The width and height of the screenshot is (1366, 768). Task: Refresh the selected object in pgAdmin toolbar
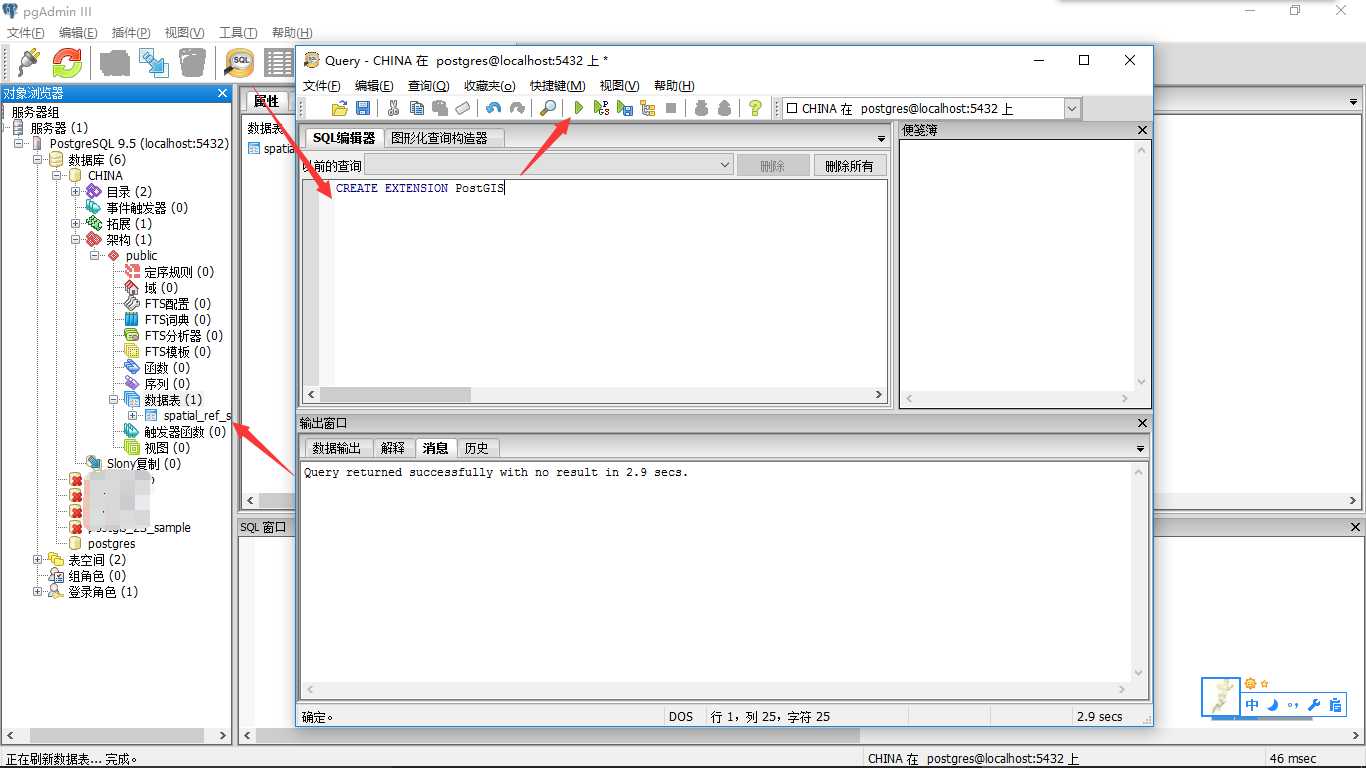(67, 63)
